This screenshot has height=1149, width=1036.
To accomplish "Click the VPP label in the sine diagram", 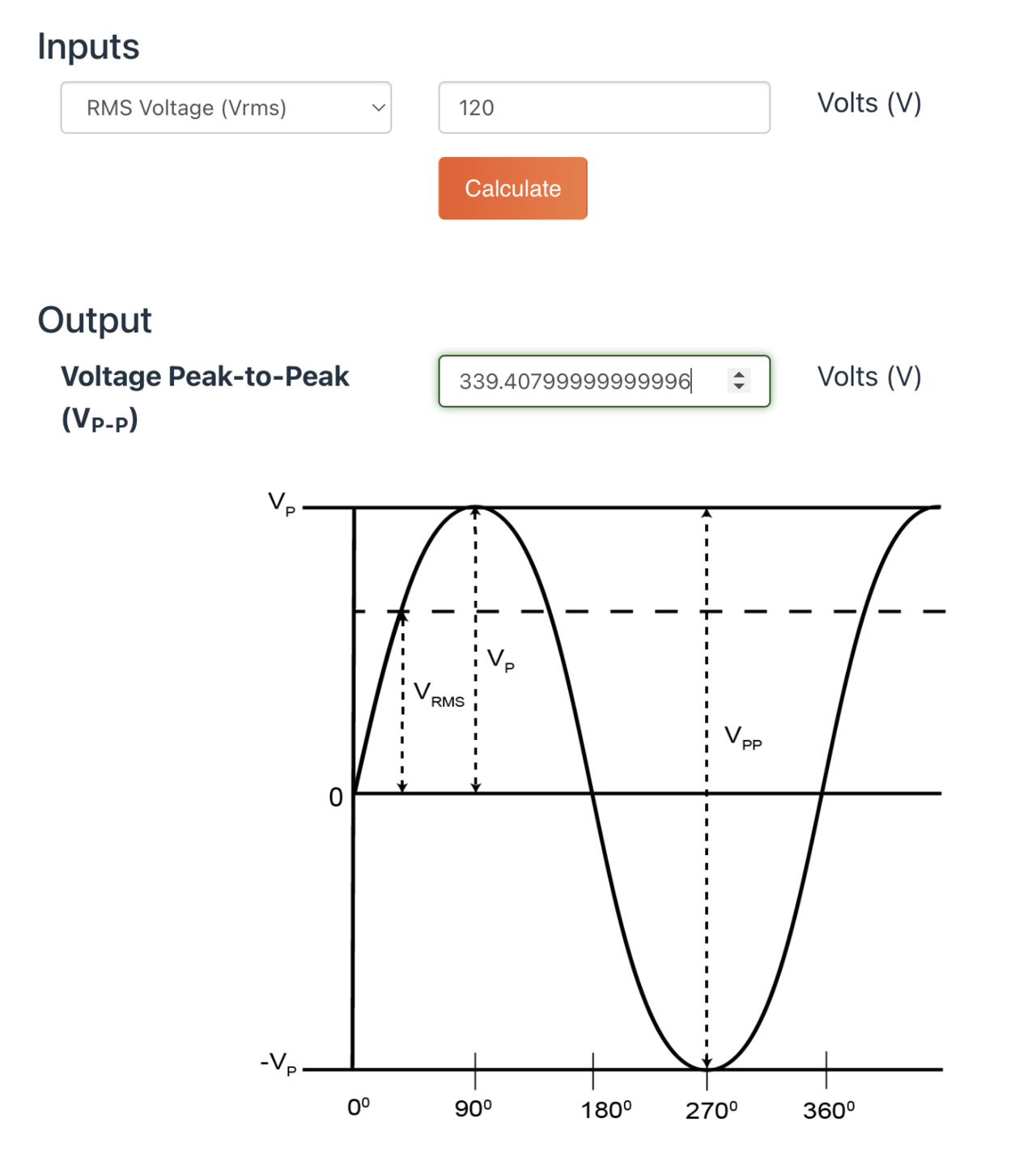I will tap(742, 738).
